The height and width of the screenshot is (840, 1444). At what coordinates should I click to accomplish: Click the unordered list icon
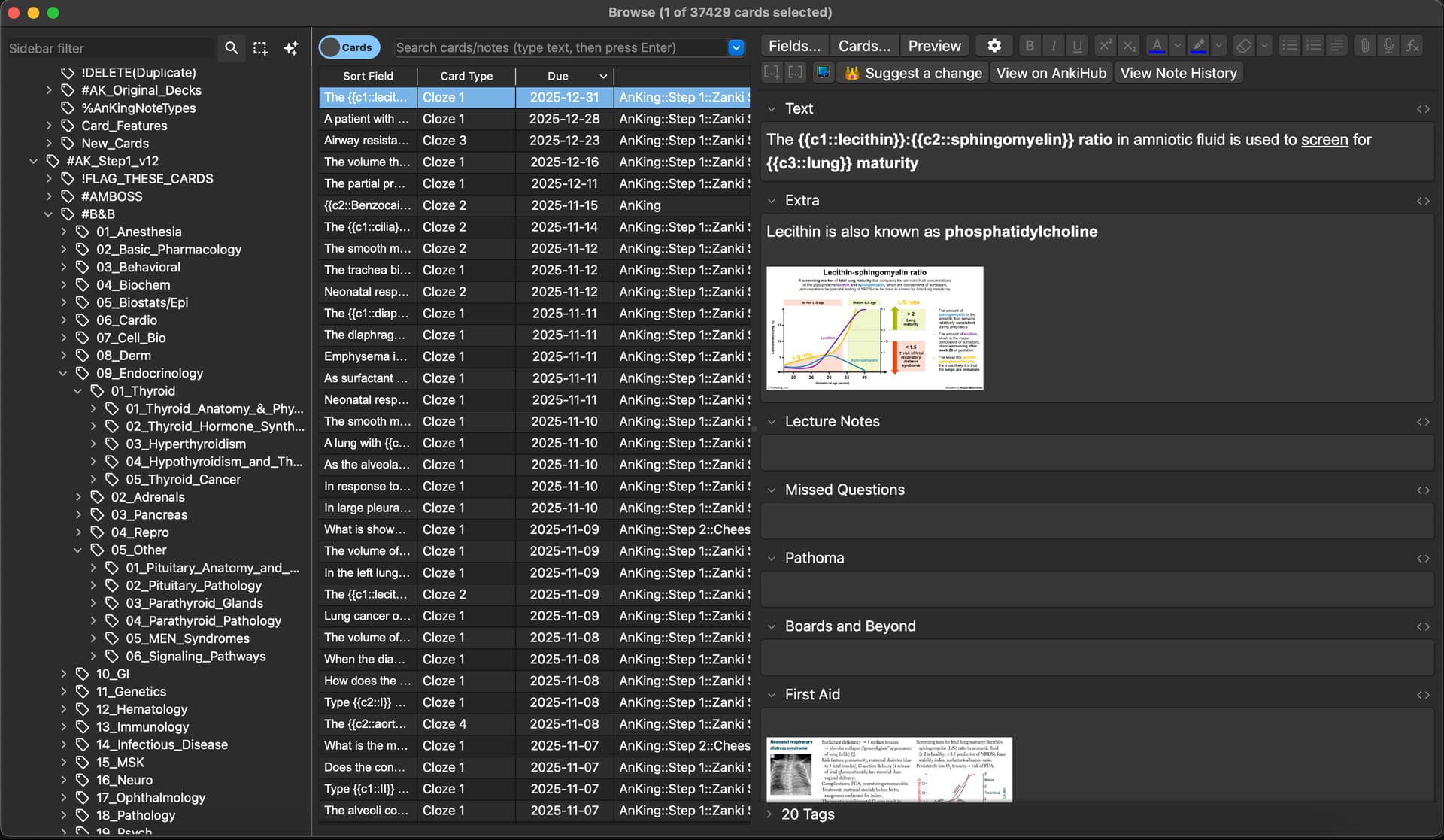[1289, 46]
